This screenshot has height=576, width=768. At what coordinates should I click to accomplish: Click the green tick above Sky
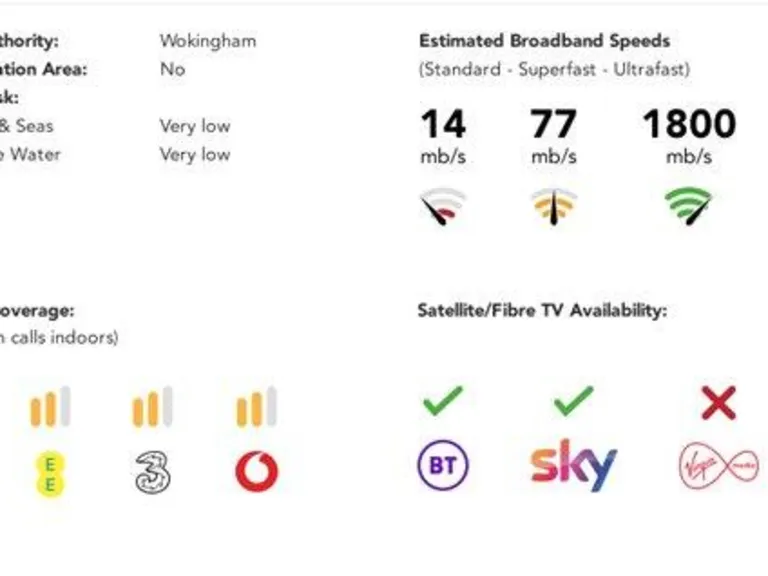coord(573,402)
